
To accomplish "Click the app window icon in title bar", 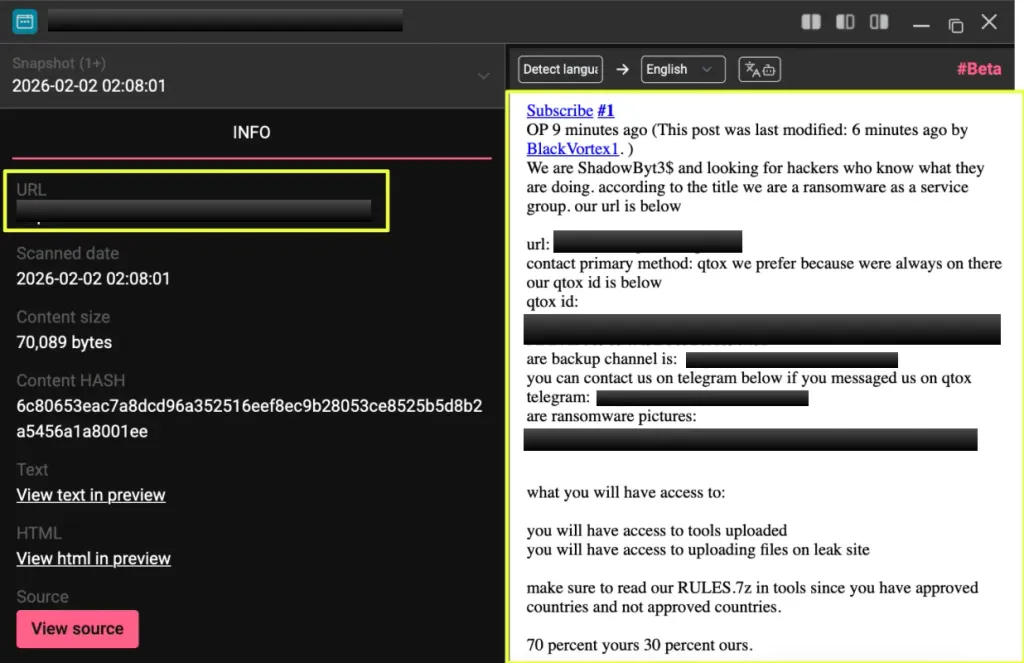I will point(24,21).
